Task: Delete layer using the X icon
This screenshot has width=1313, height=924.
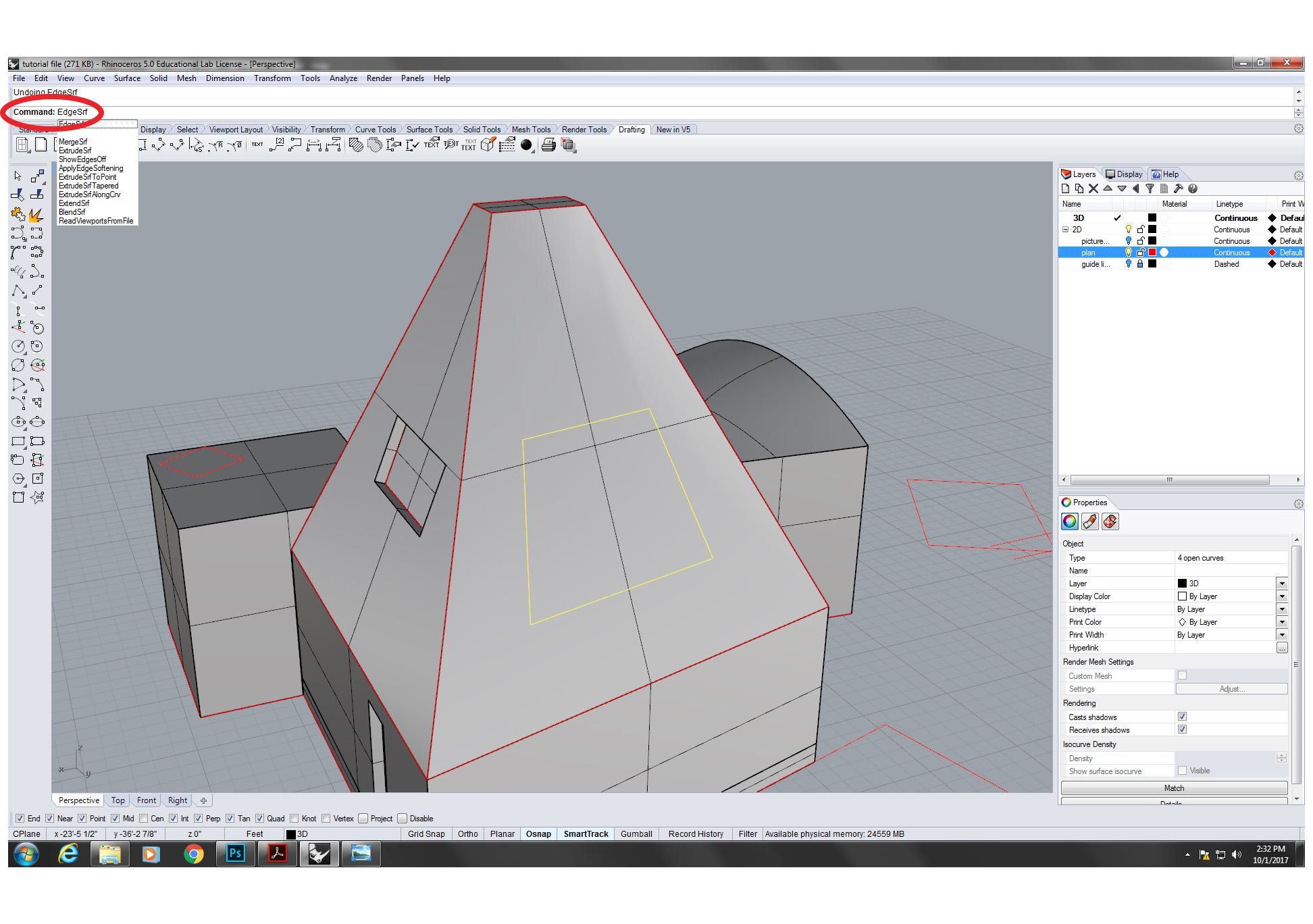Action: point(1093,189)
